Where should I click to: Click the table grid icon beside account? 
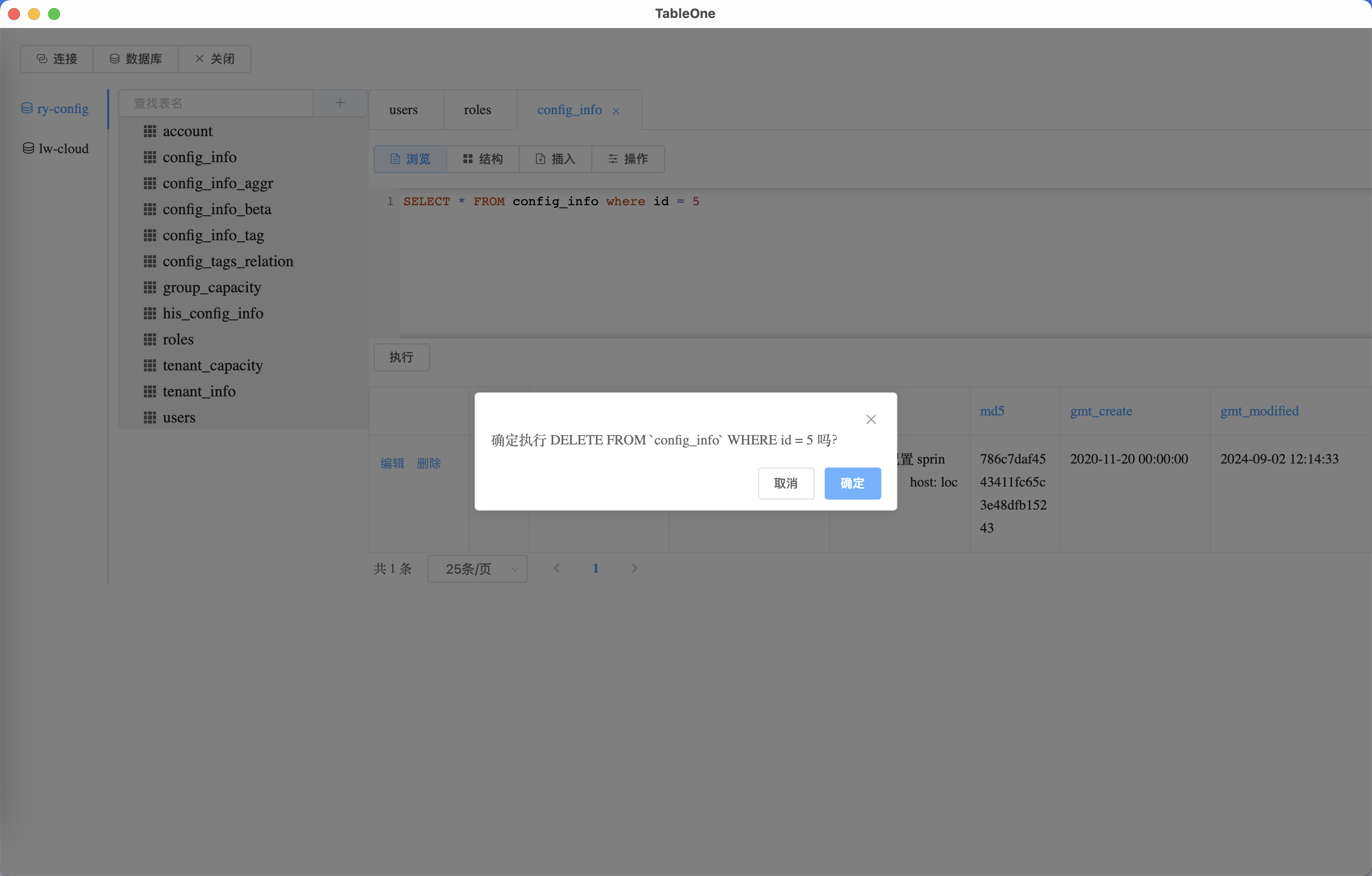click(x=150, y=132)
